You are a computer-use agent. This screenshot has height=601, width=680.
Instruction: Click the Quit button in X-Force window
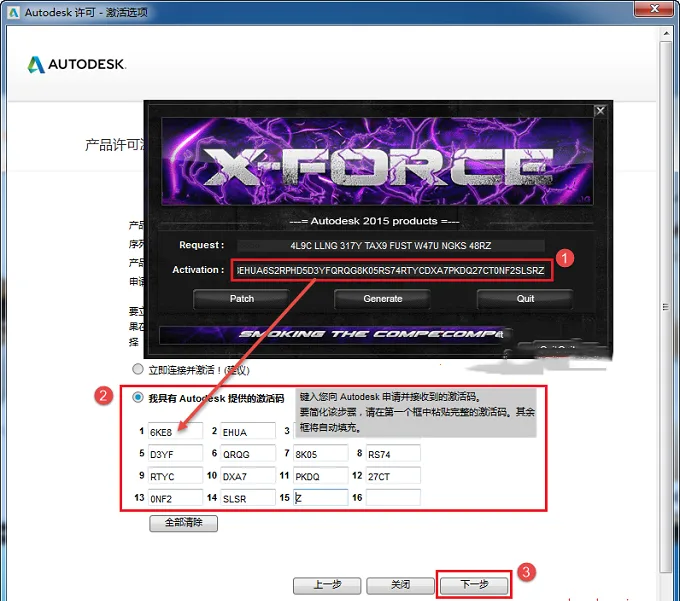(x=525, y=299)
